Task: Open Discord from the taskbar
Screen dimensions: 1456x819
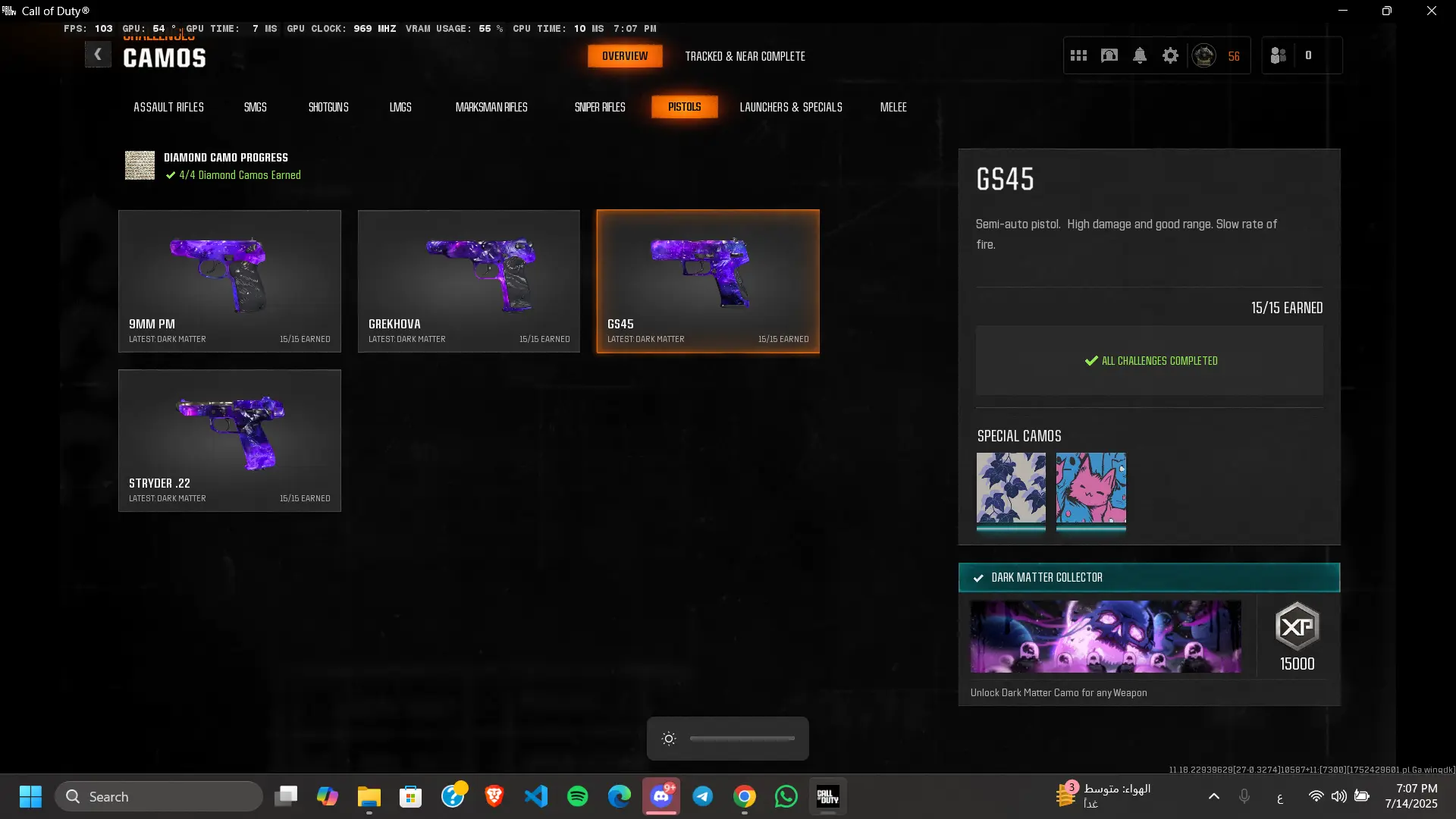Action: point(661,796)
